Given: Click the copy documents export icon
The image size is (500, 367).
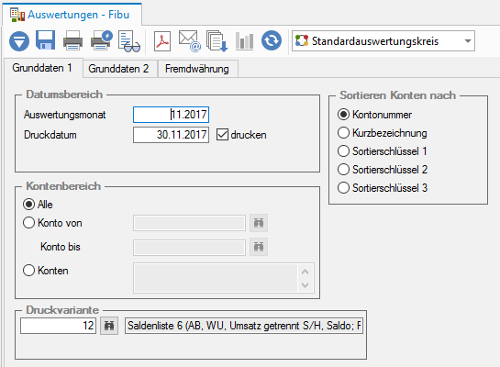Looking at the screenshot, I should pos(217,41).
